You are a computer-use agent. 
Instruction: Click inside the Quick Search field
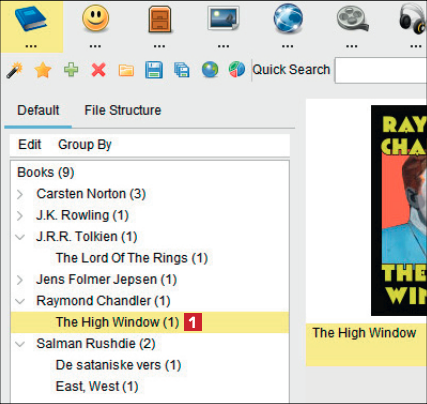pos(381,70)
